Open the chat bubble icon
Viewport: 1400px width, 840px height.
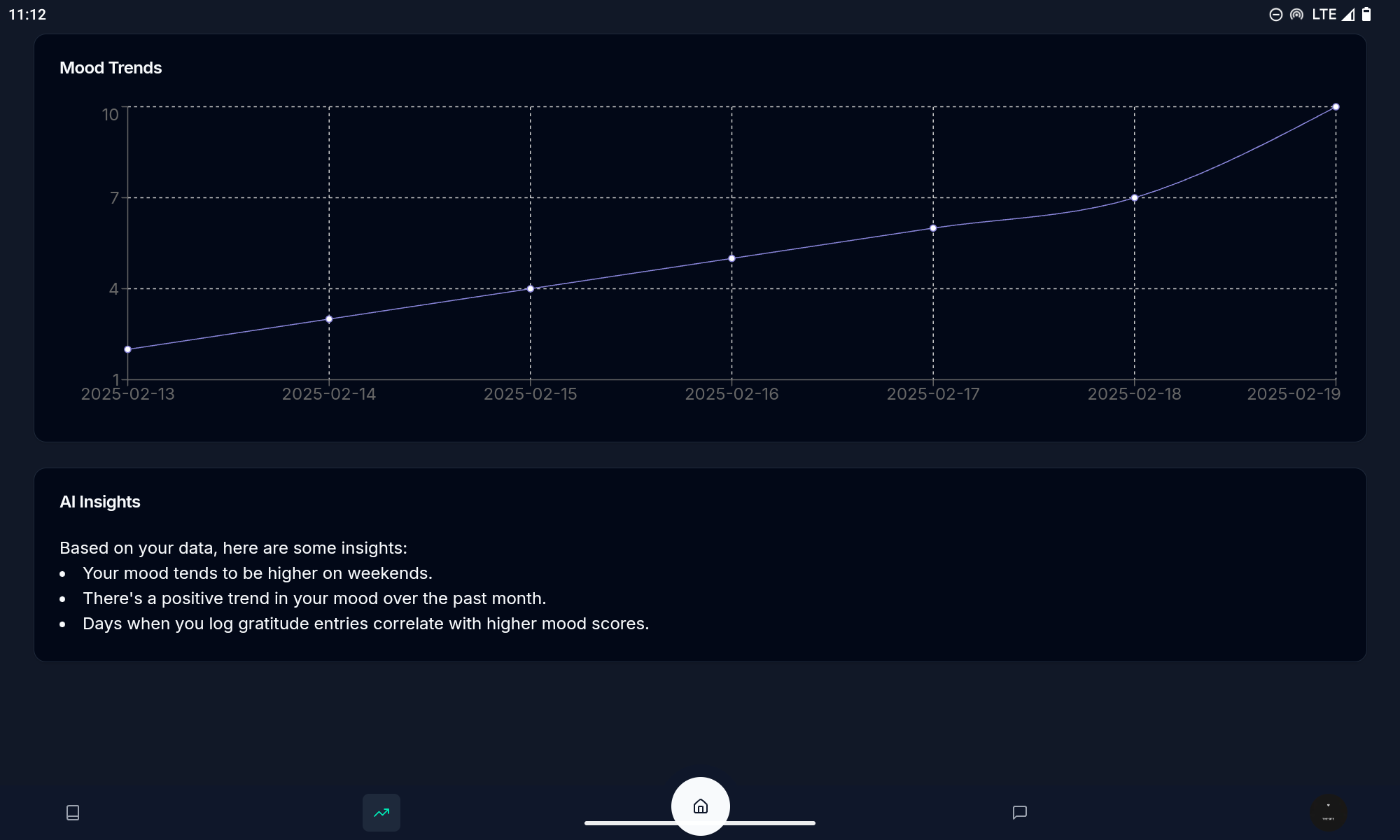click(x=1019, y=812)
